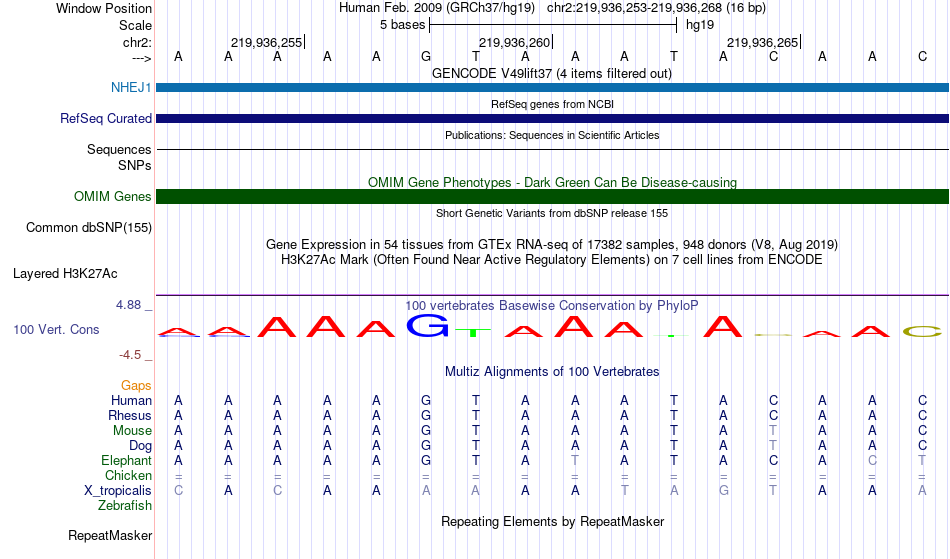Open Publications: Sequences in Scientific Articles title
Viewport: 950px width, 559px height.
pos(552,135)
